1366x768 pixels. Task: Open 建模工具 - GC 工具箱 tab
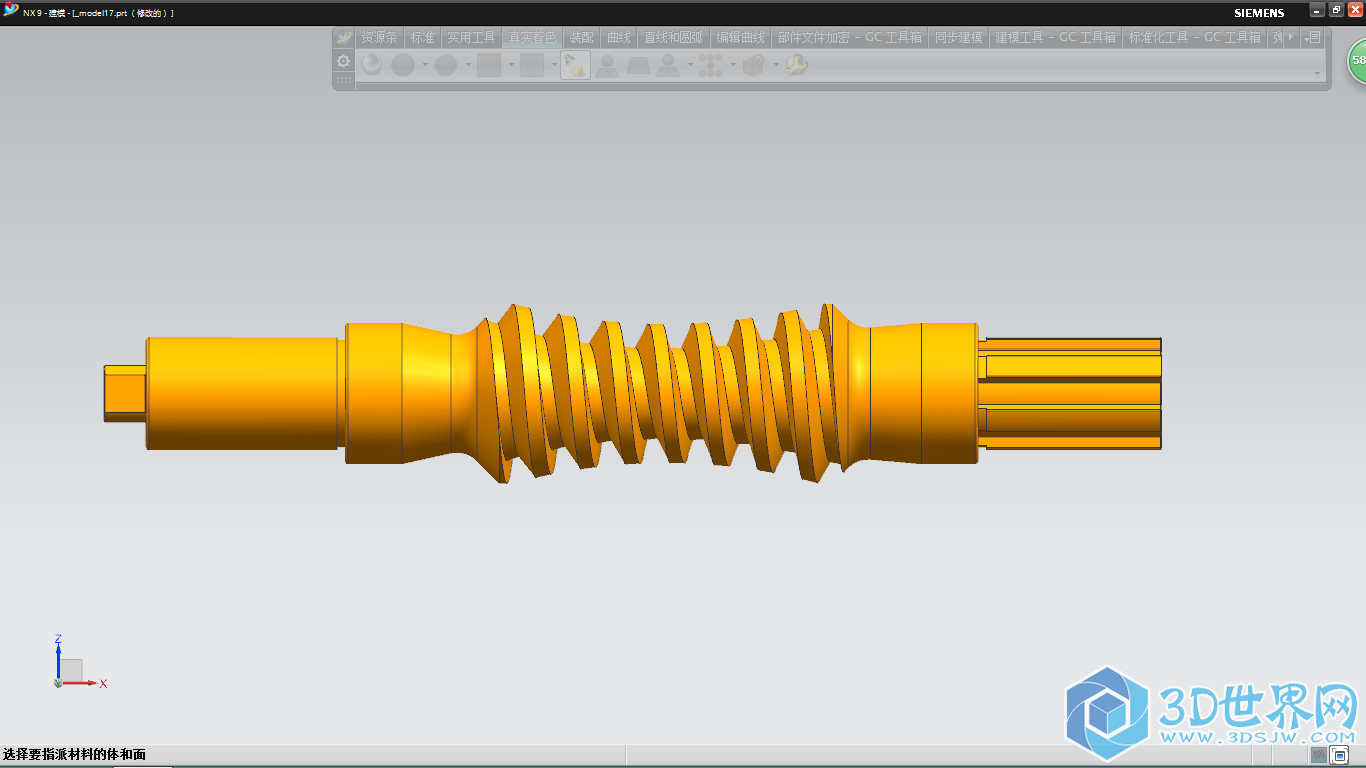coord(1056,37)
